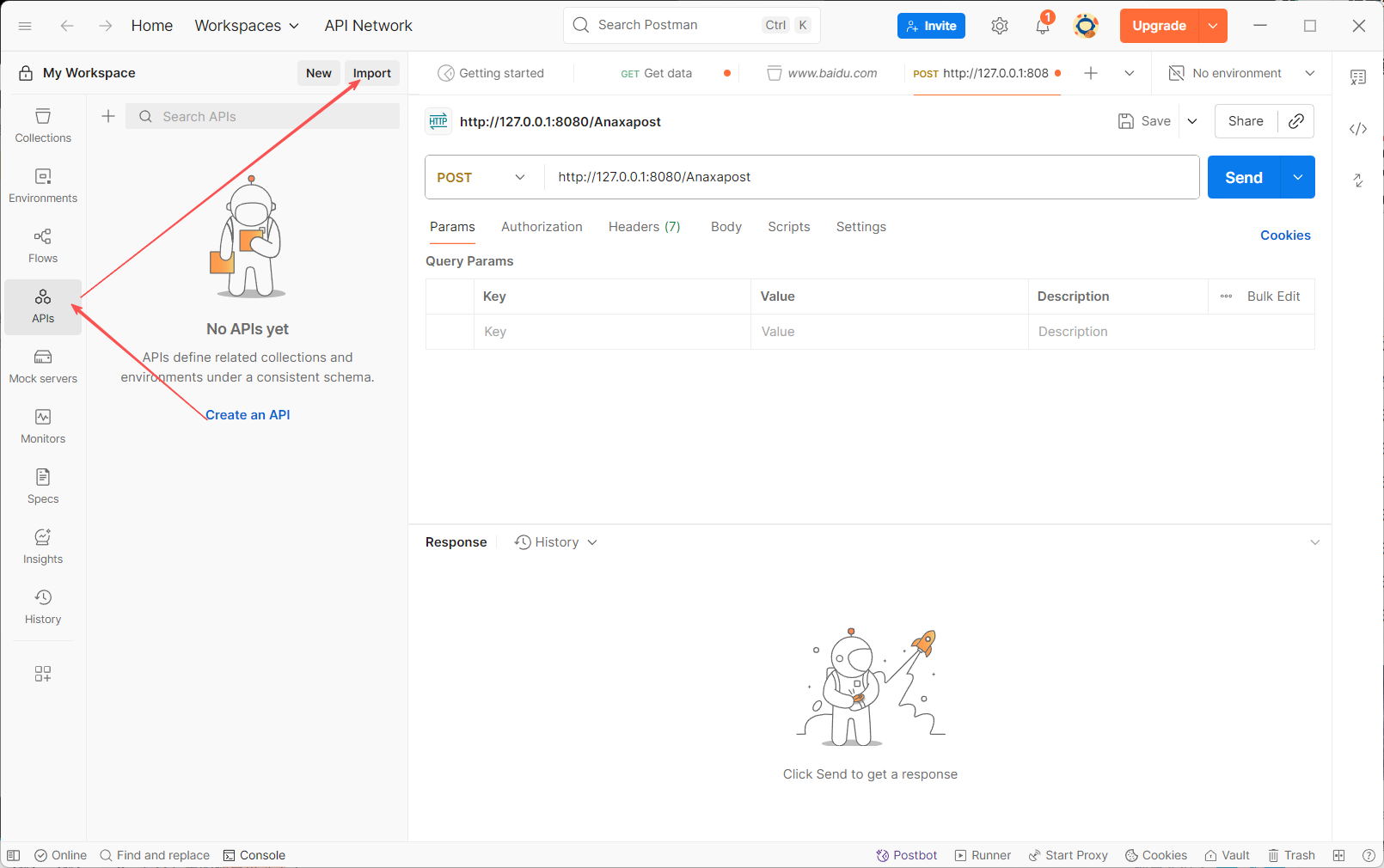Image resolution: width=1384 pixels, height=868 pixels.
Task: Click the Create an API link
Action: pos(248,415)
